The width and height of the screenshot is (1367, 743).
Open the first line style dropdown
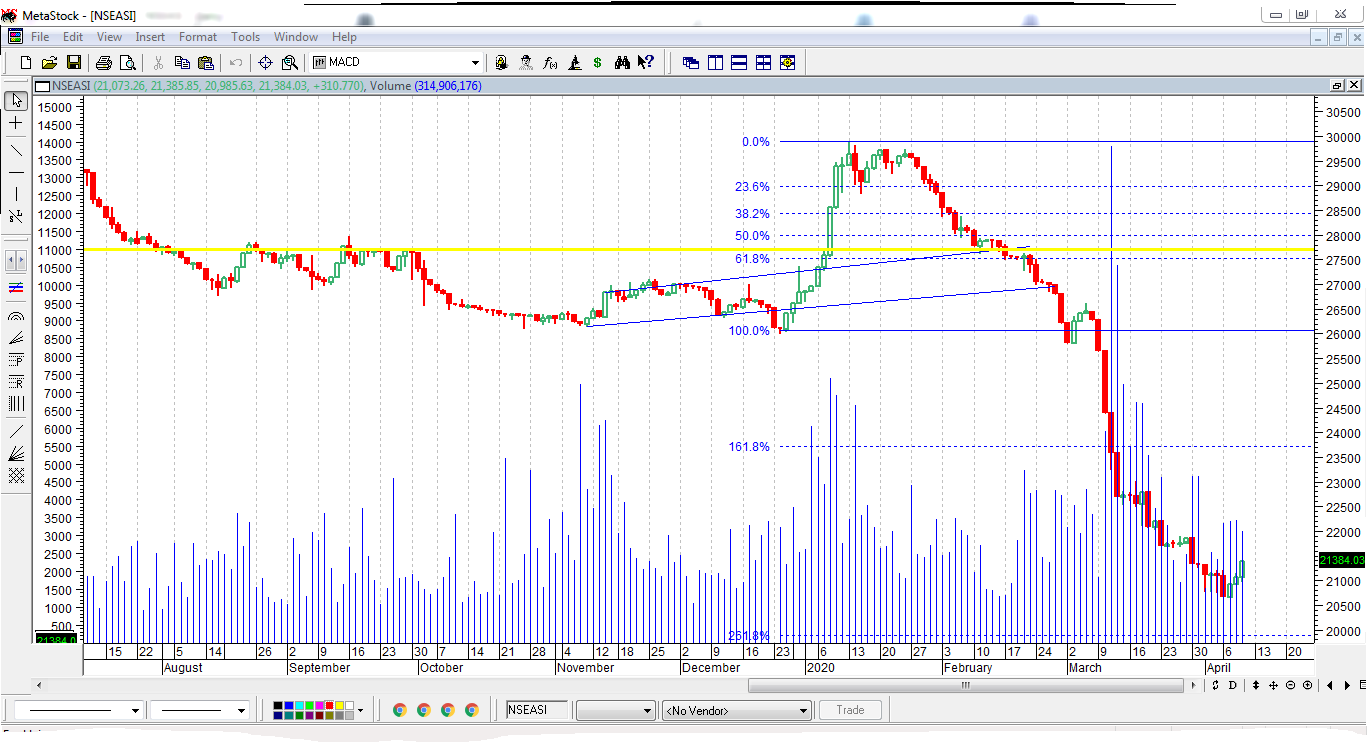[135, 710]
